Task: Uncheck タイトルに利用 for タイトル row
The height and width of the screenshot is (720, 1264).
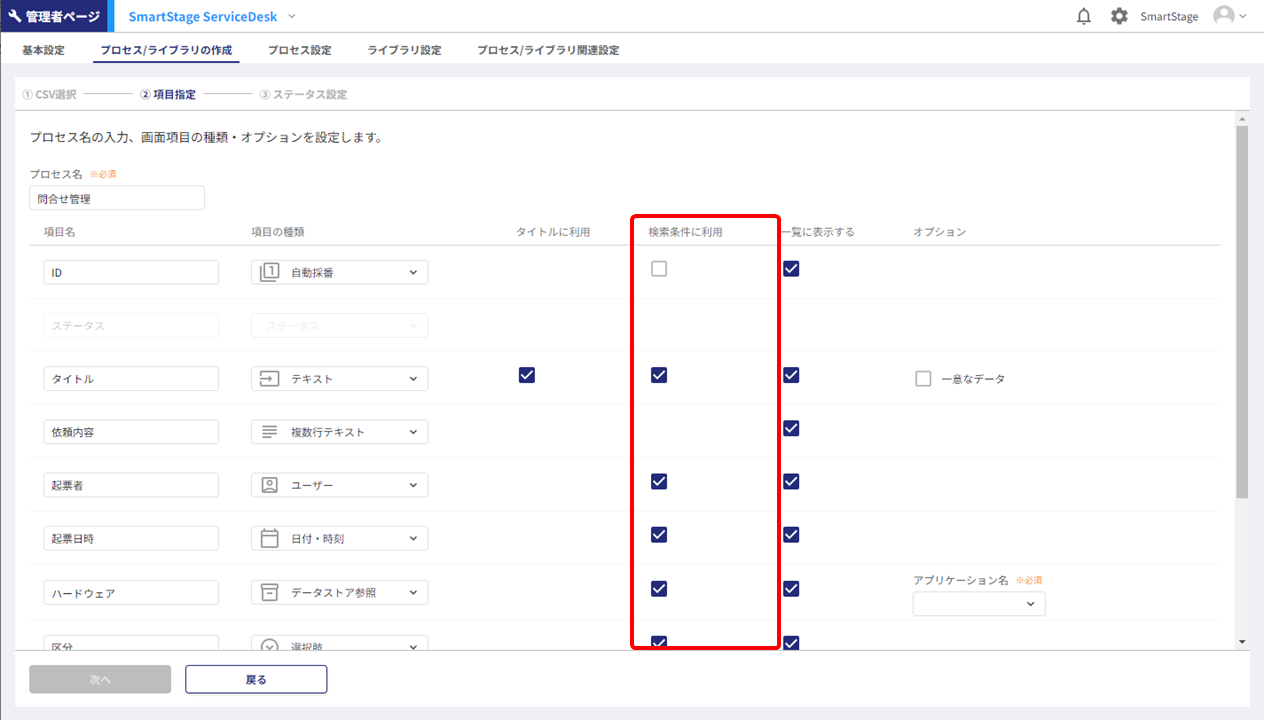Action: (527, 375)
